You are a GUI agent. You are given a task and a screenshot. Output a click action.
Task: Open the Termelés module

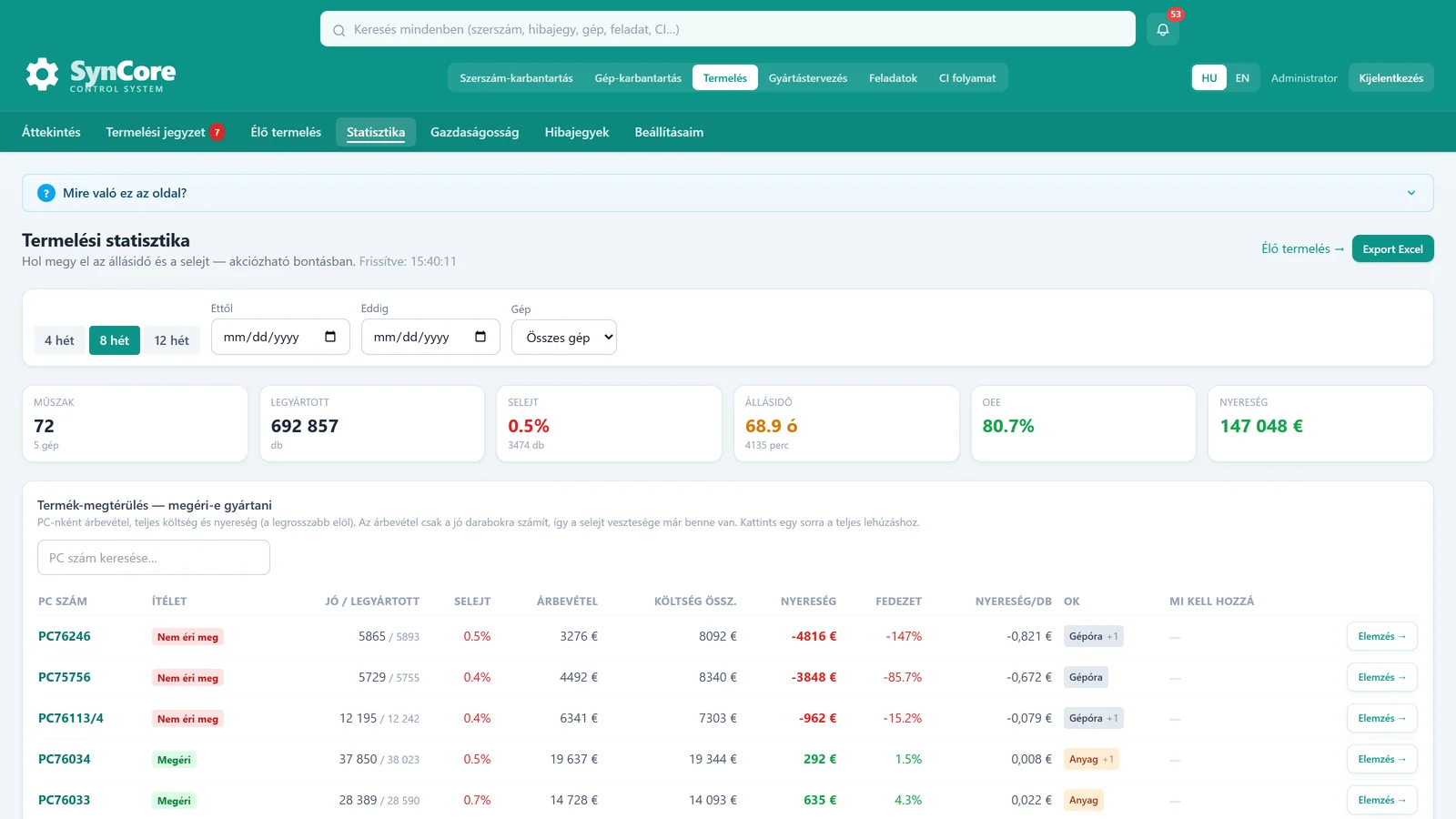click(725, 78)
